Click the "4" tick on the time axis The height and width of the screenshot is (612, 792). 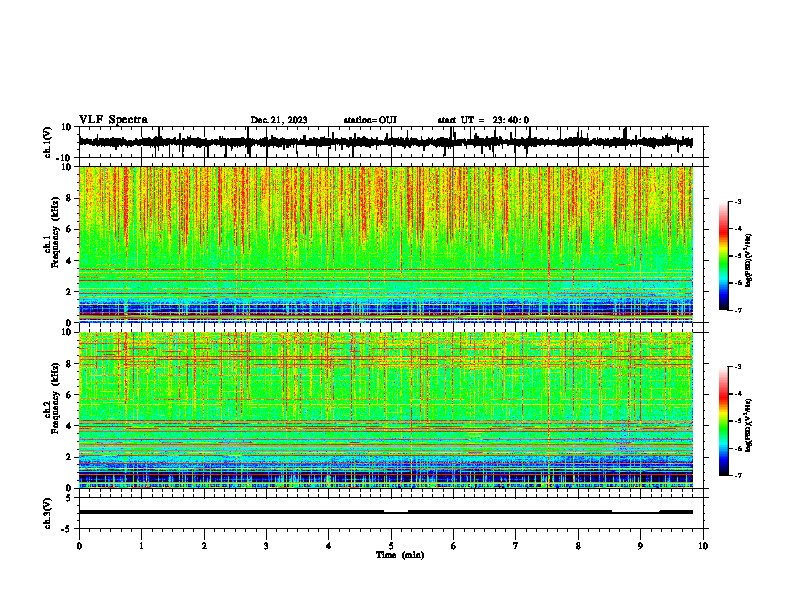pos(329,546)
